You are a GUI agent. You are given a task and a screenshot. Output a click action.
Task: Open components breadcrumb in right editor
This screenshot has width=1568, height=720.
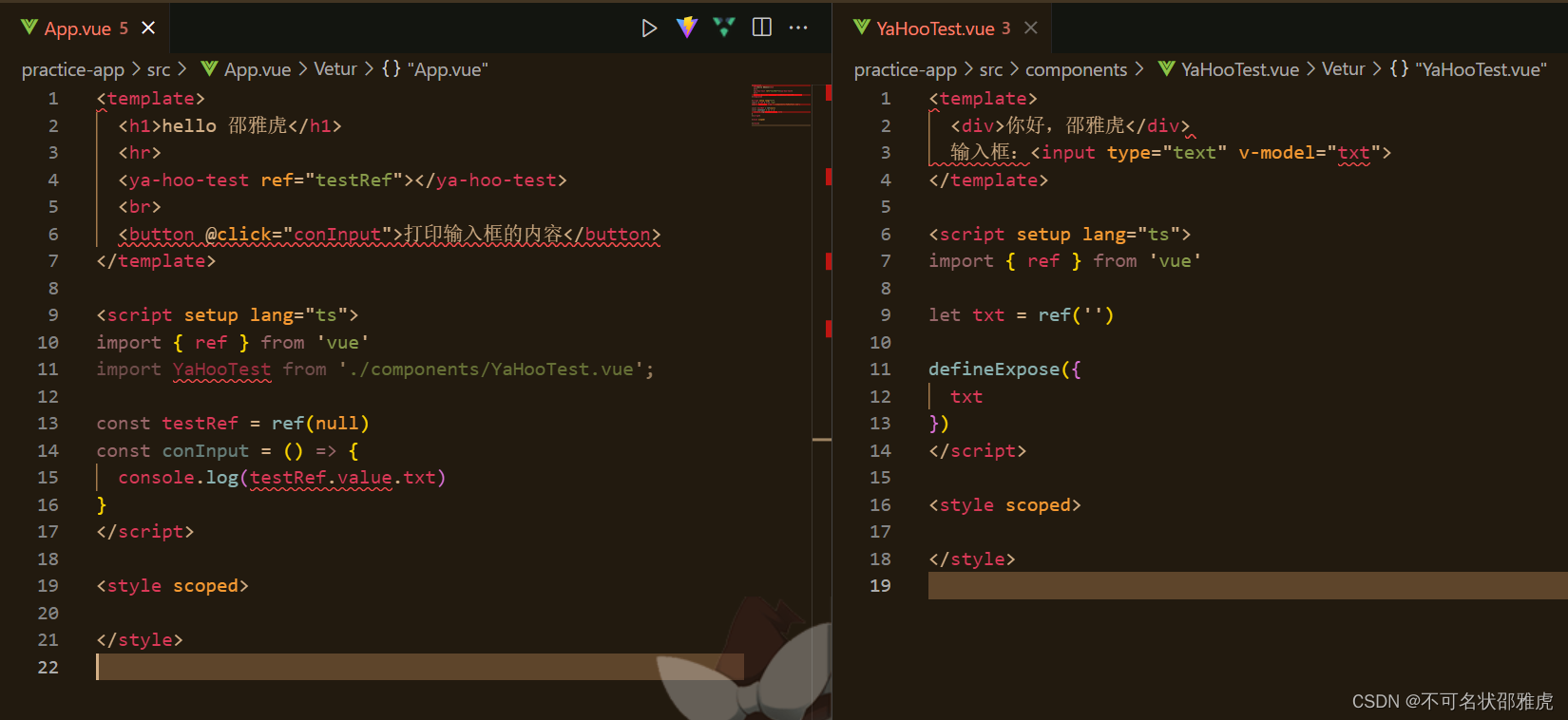pos(1077,69)
